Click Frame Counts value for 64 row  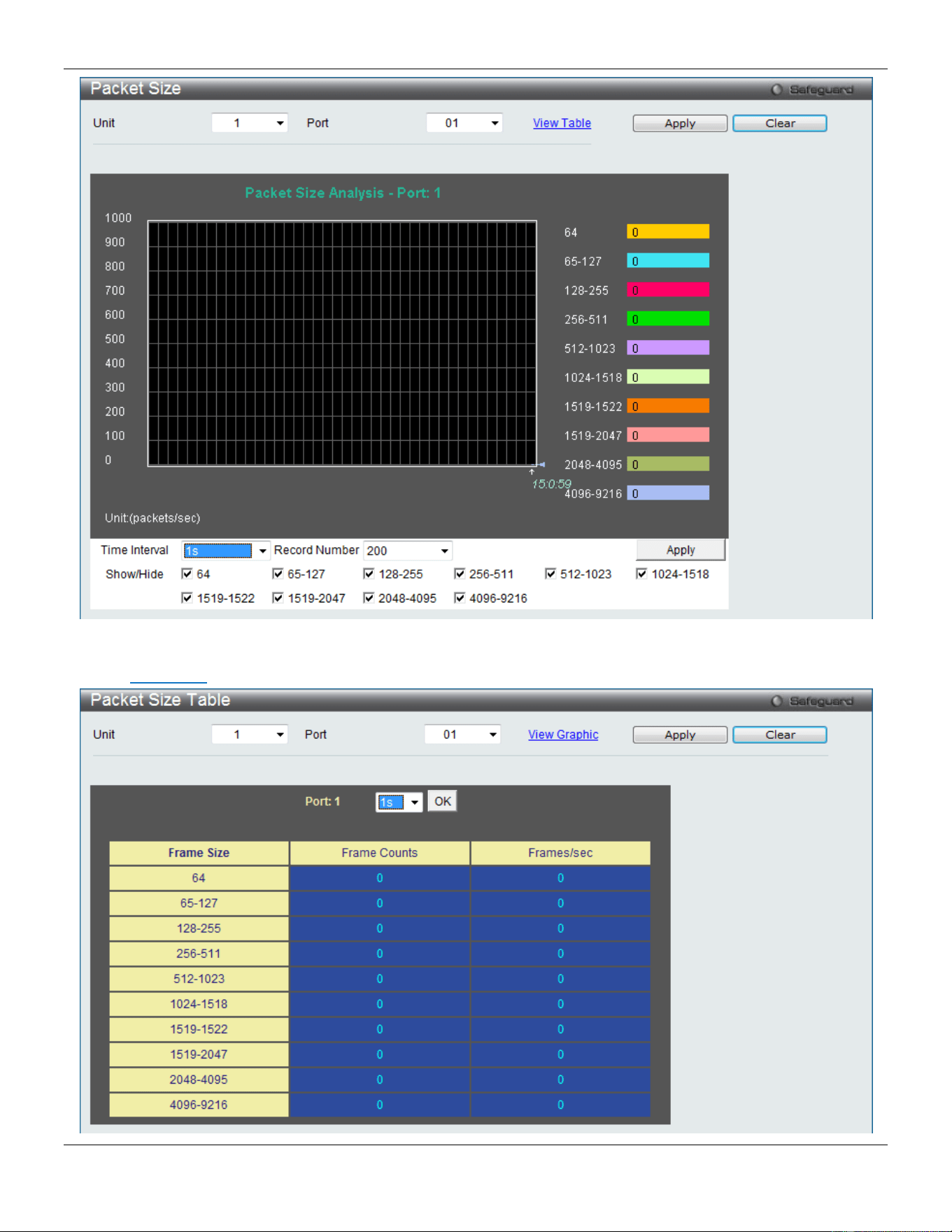coord(380,878)
